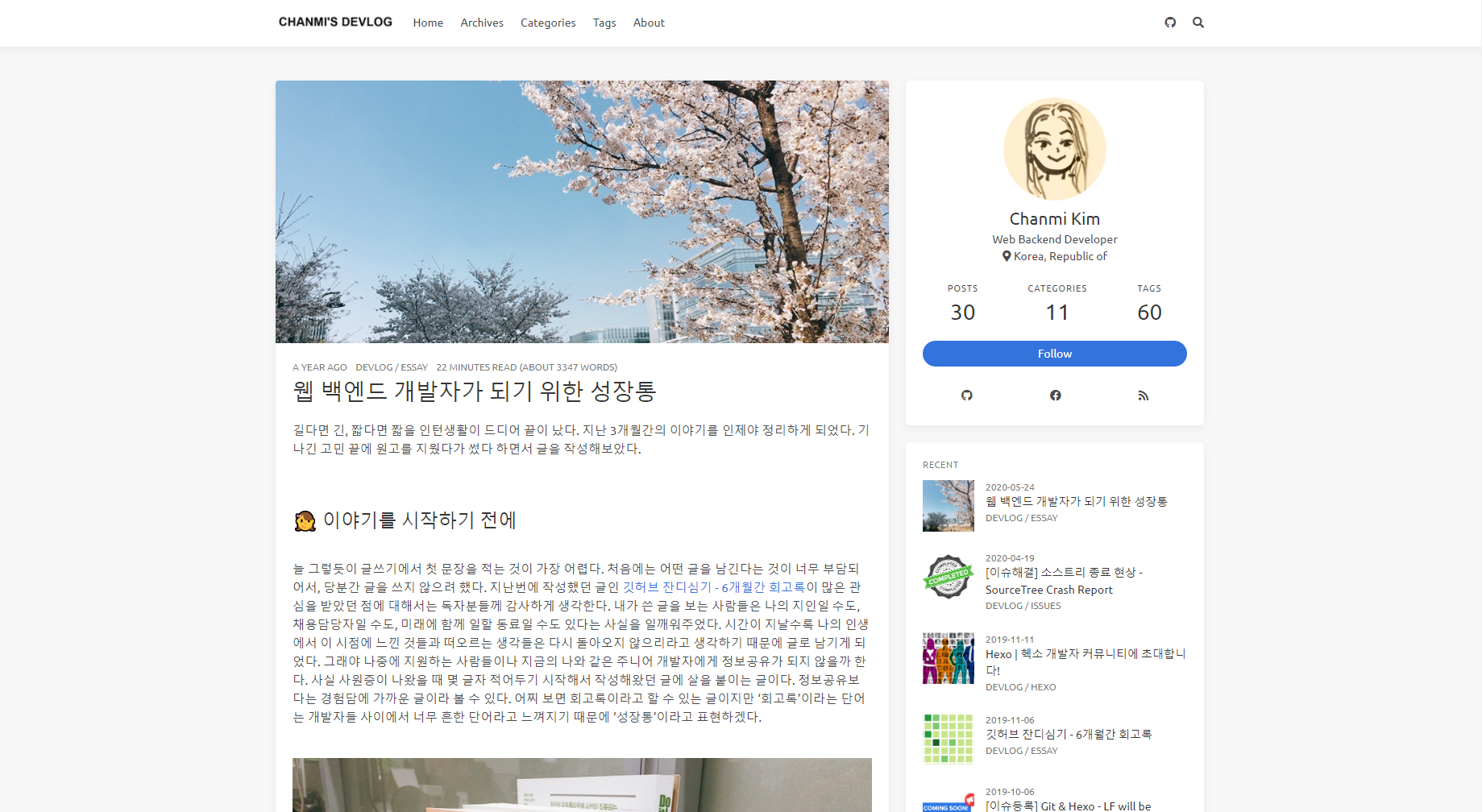Open Archives page
The width and height of the screenshot is (1482, 812).
click(x=482, y=23)
